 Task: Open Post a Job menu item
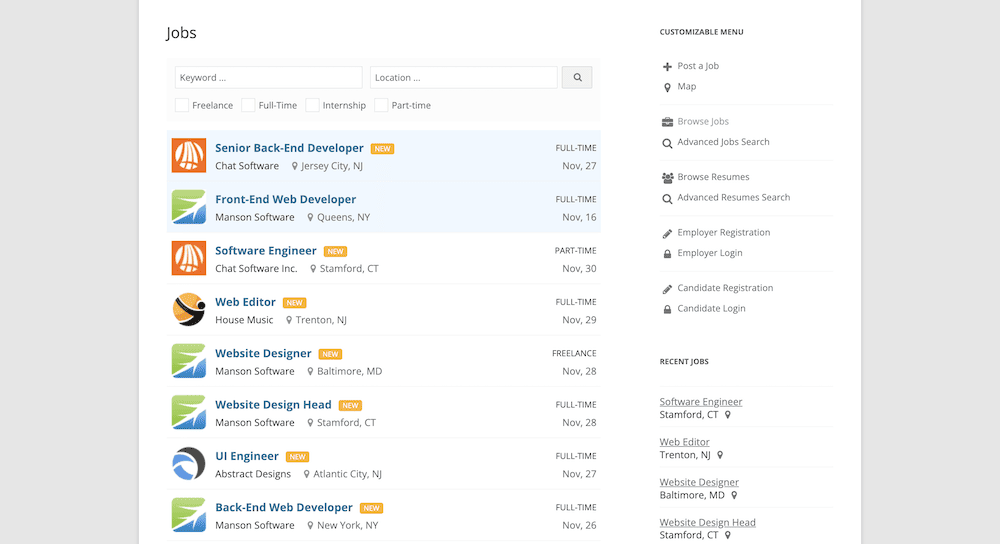click(698, 66)
